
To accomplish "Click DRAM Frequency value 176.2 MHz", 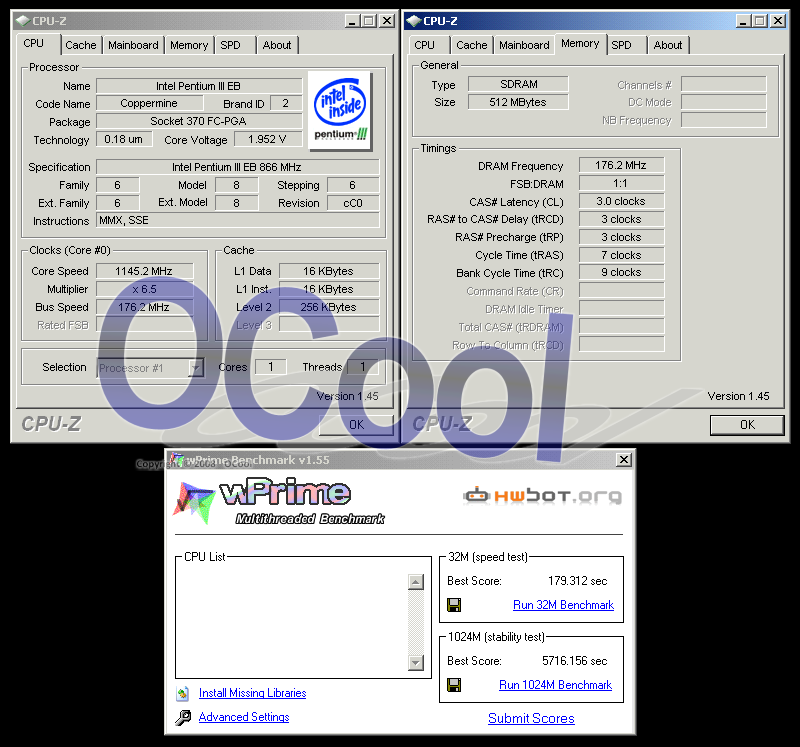I will coord(621,165).
